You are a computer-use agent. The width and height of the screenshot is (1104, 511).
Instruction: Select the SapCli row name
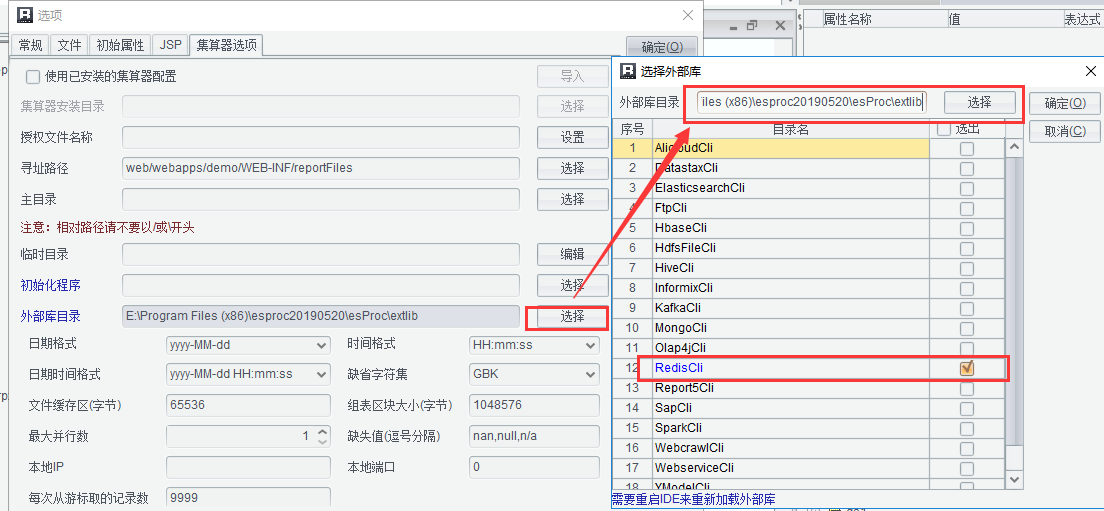(673, 408)
